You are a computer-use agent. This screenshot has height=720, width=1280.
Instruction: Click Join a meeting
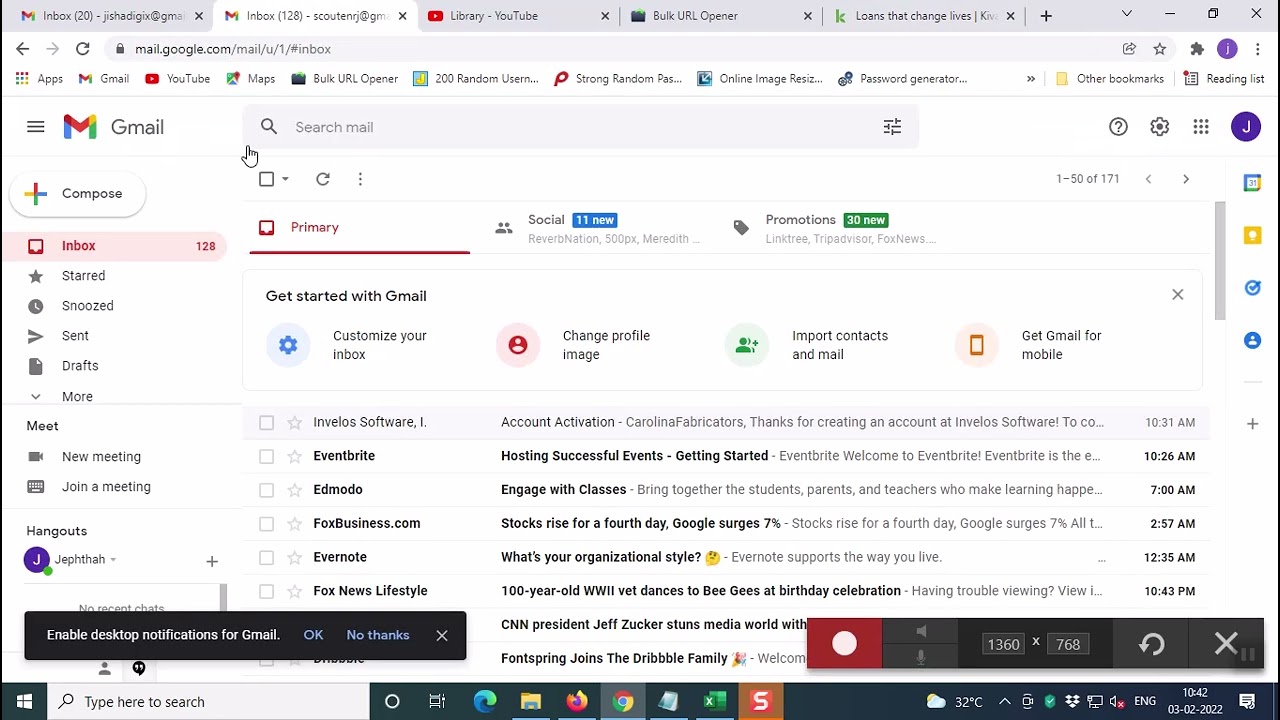[106, 487]
